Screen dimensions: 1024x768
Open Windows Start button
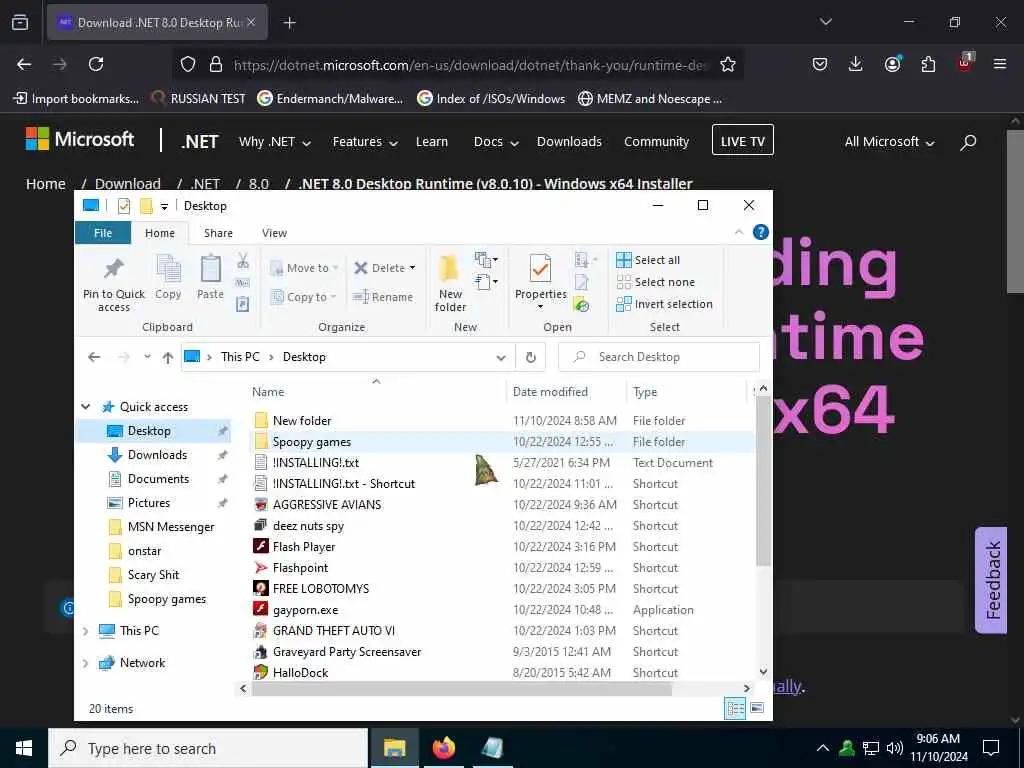click(24, 748)
